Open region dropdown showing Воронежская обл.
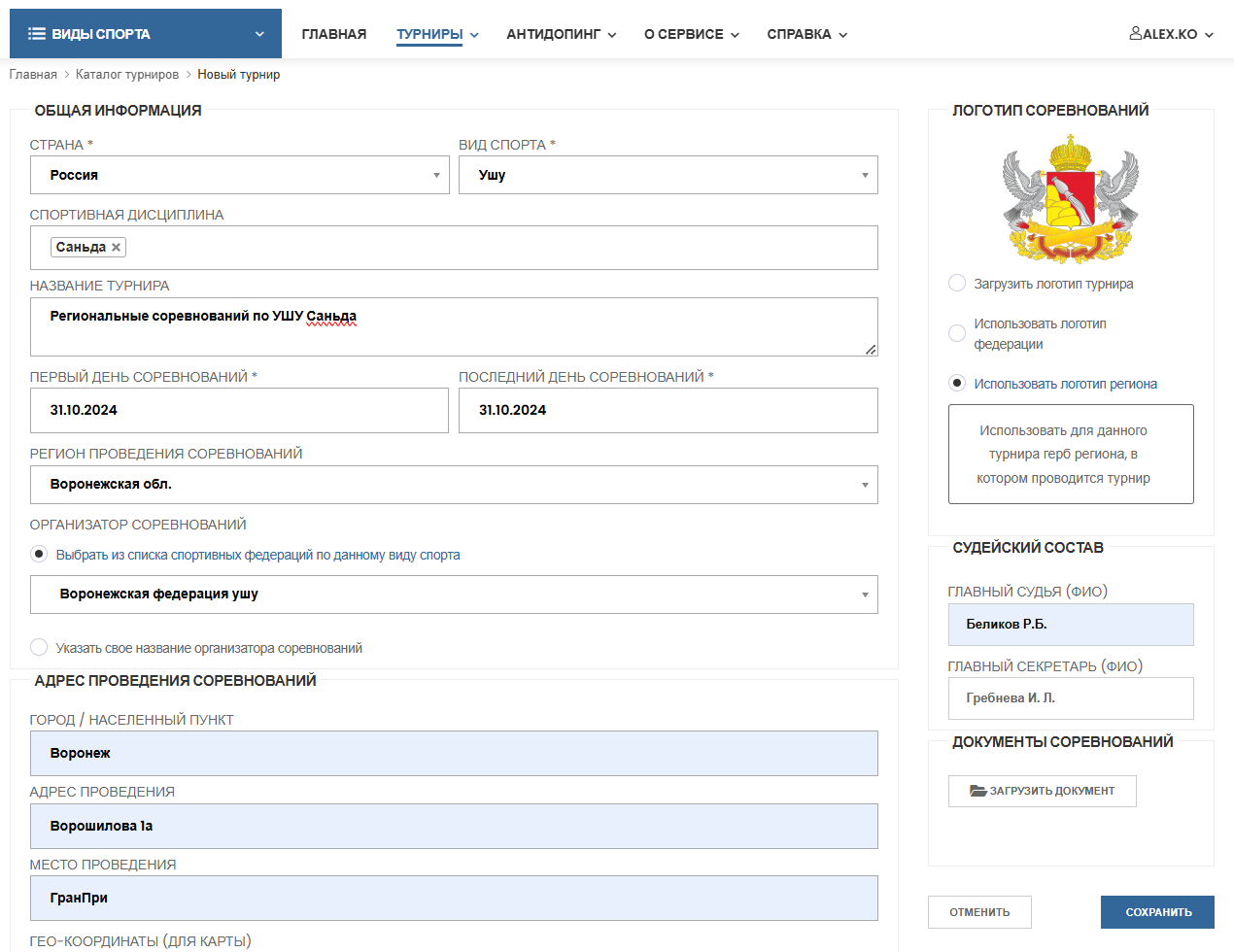Viewport: 1234px width, 952px height. pos(454,485)
